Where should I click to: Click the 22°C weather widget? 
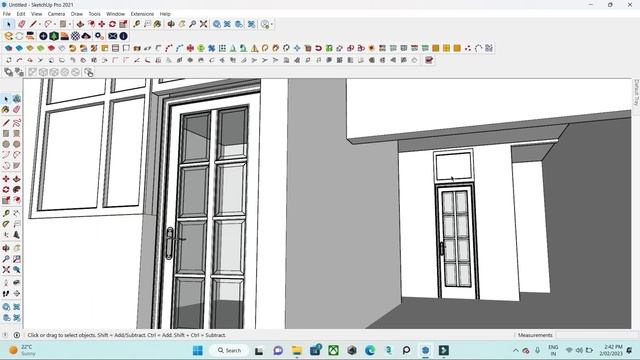click(x=22, y=350)
